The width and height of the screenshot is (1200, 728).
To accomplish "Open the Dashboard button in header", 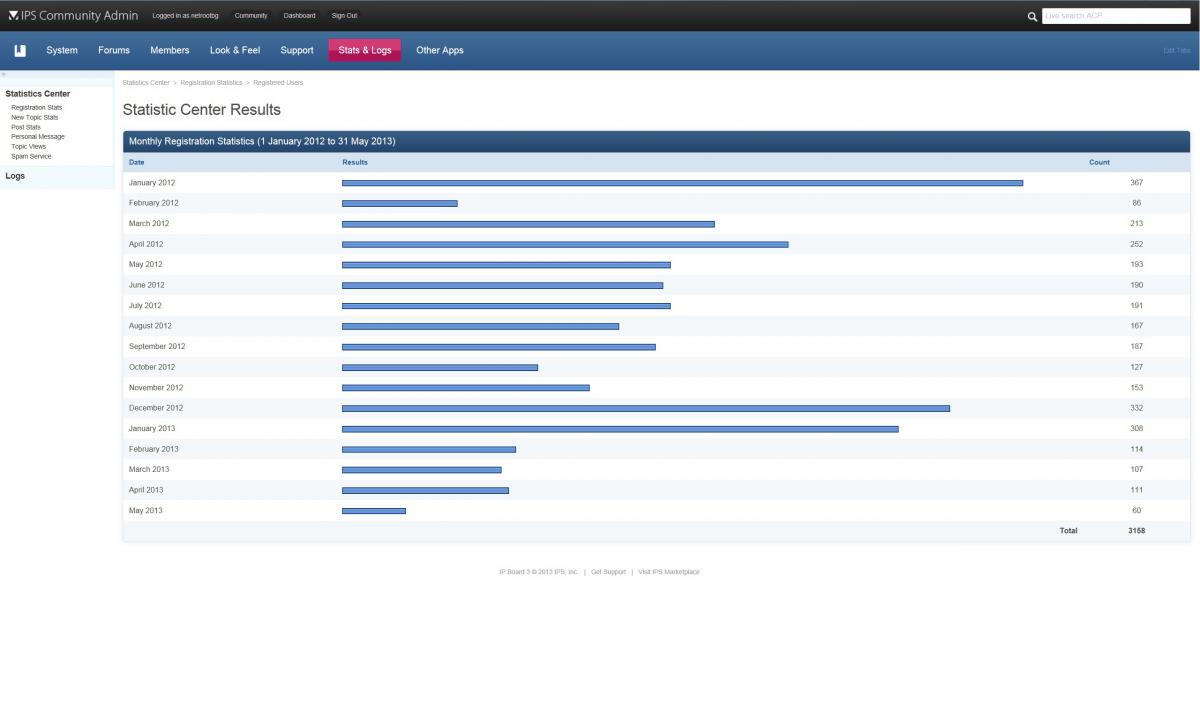I will click(299, 15).
